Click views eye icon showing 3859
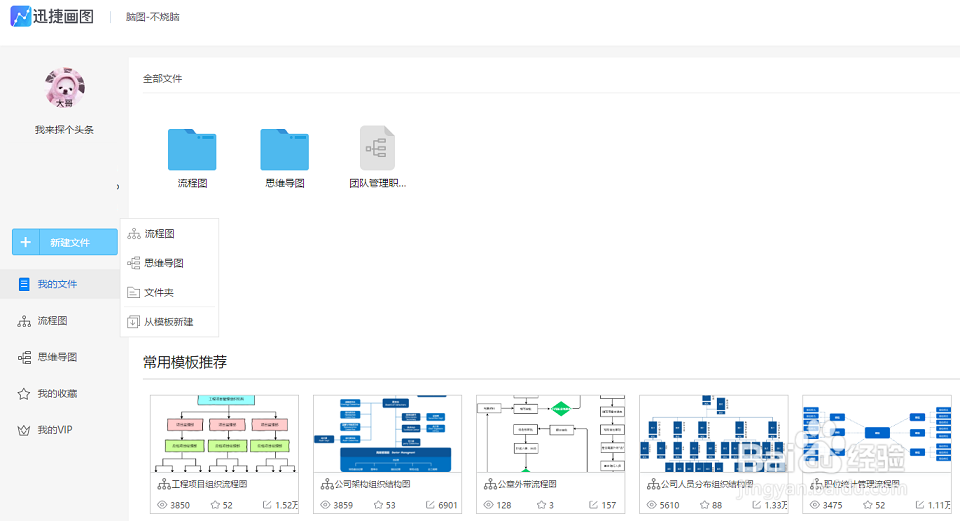 click(325, 505)
